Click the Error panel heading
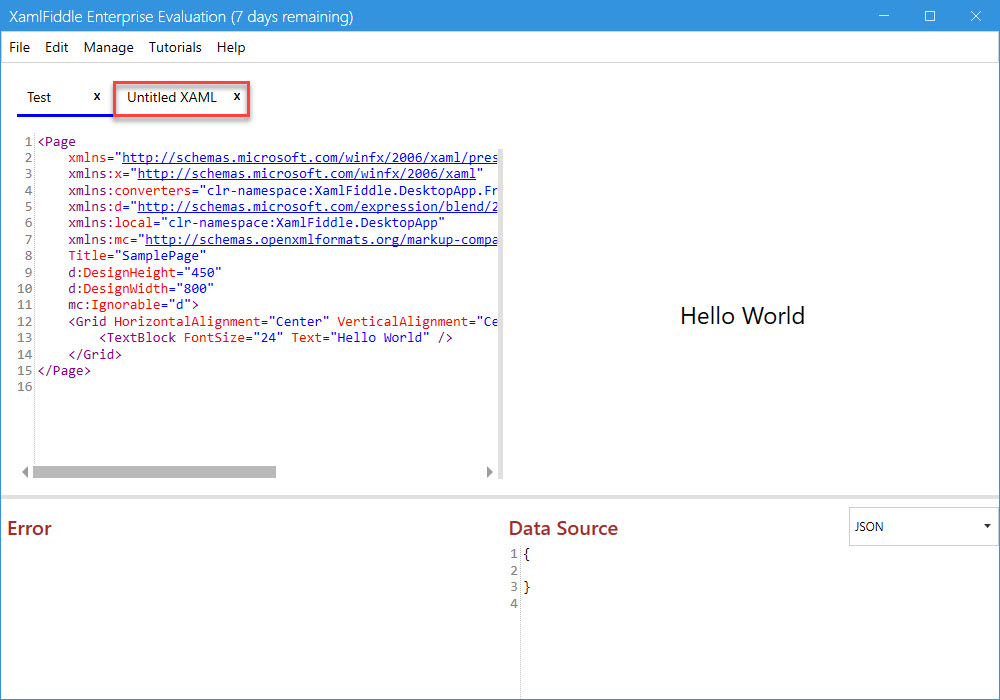1000x700 pixels. coord(29,529)
